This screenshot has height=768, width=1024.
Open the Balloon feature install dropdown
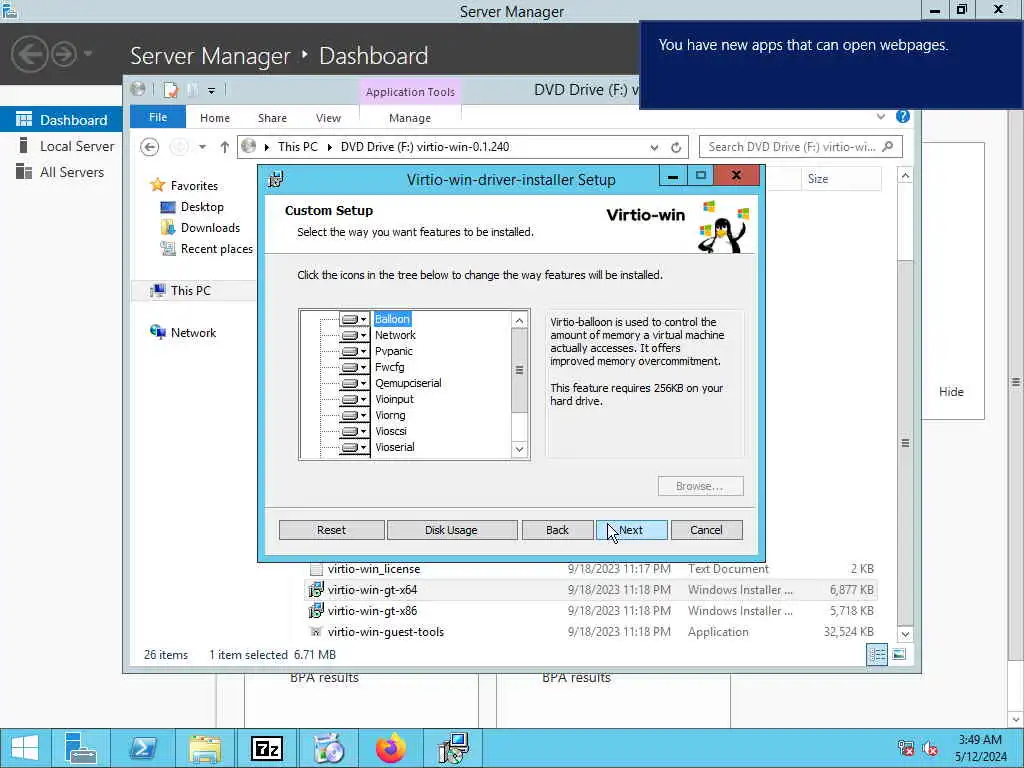click(x=354, y=319)
